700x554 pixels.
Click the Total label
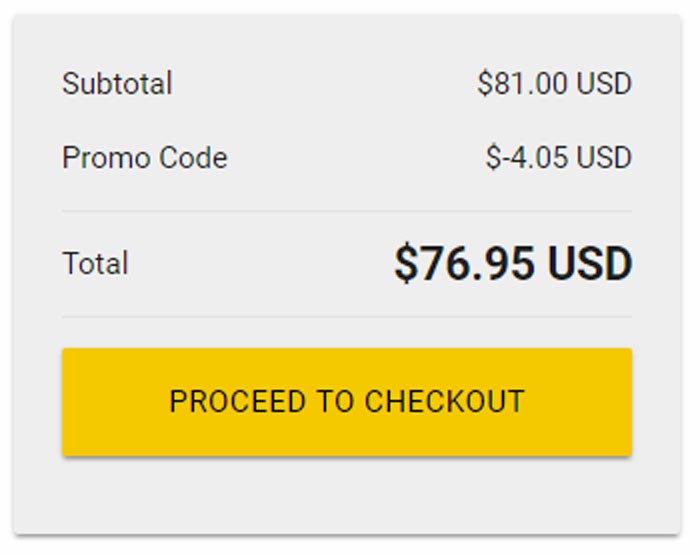(x=95, y=264)
